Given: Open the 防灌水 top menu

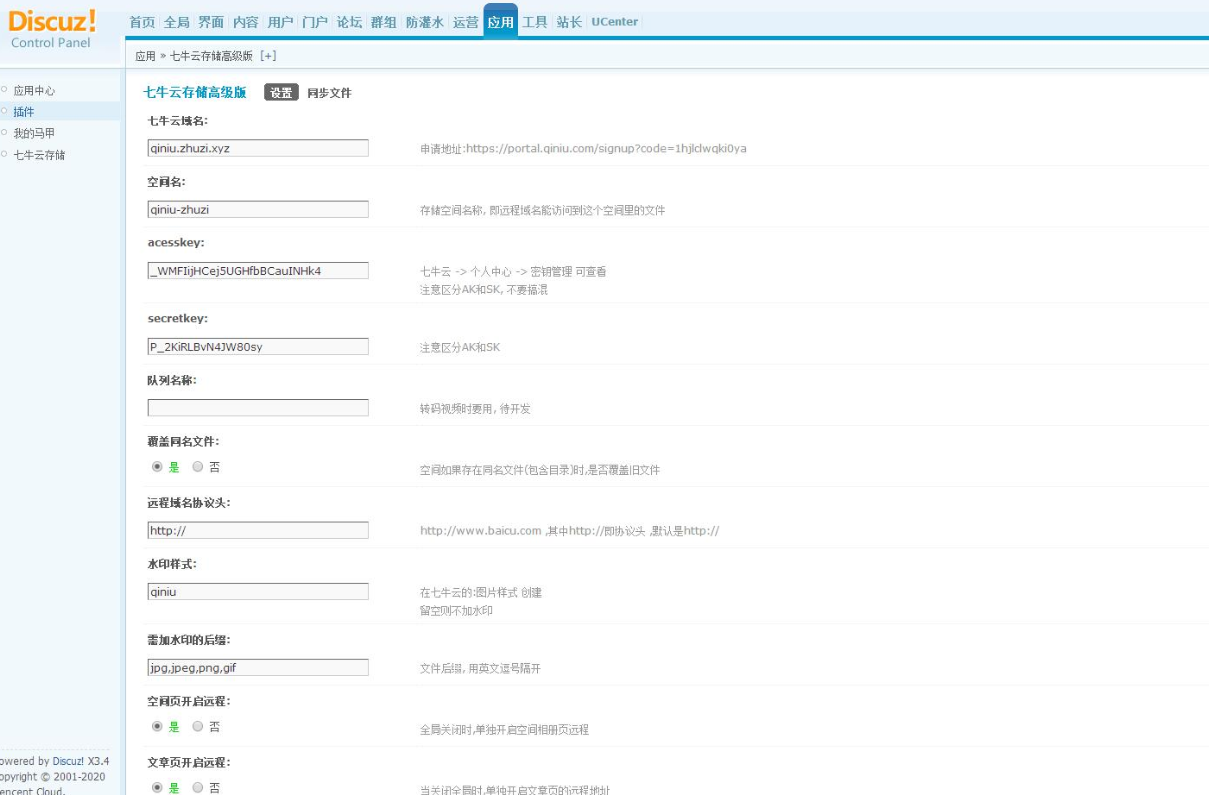Looking at the screenshot, I should (x=425, y=22).
